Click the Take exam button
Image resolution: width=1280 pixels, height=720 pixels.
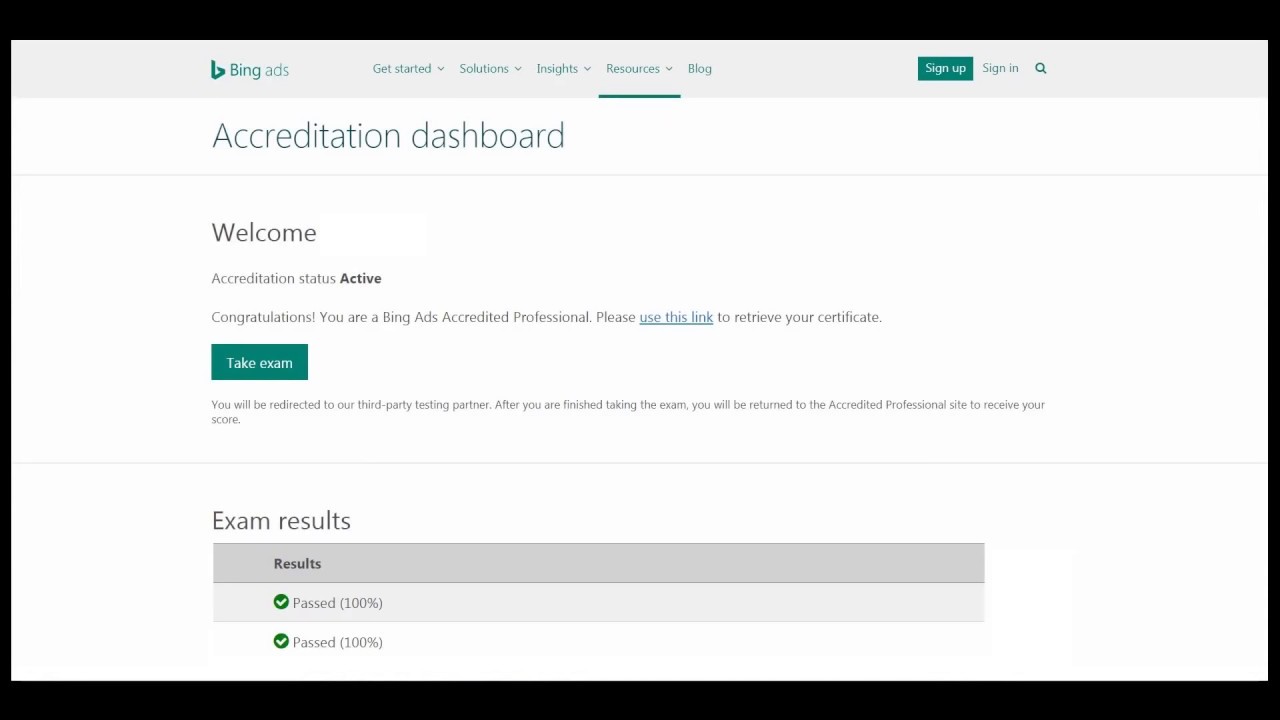[x=259, y=362]
